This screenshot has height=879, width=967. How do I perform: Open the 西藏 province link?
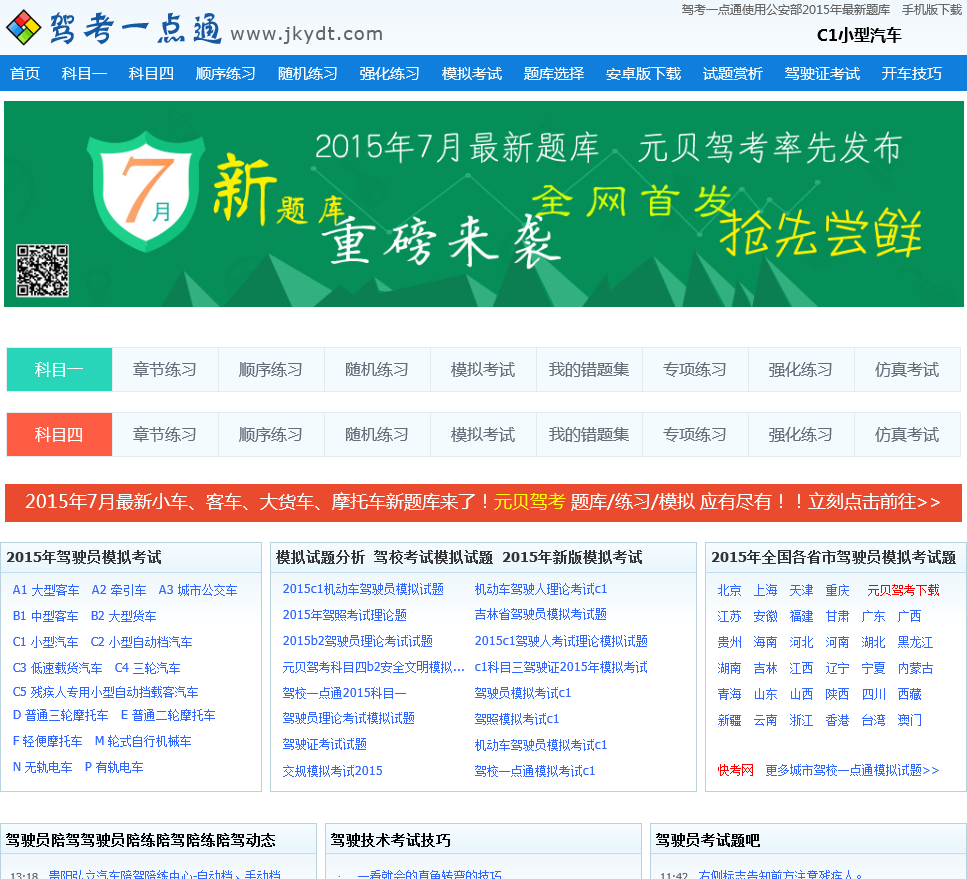point(910,694)
